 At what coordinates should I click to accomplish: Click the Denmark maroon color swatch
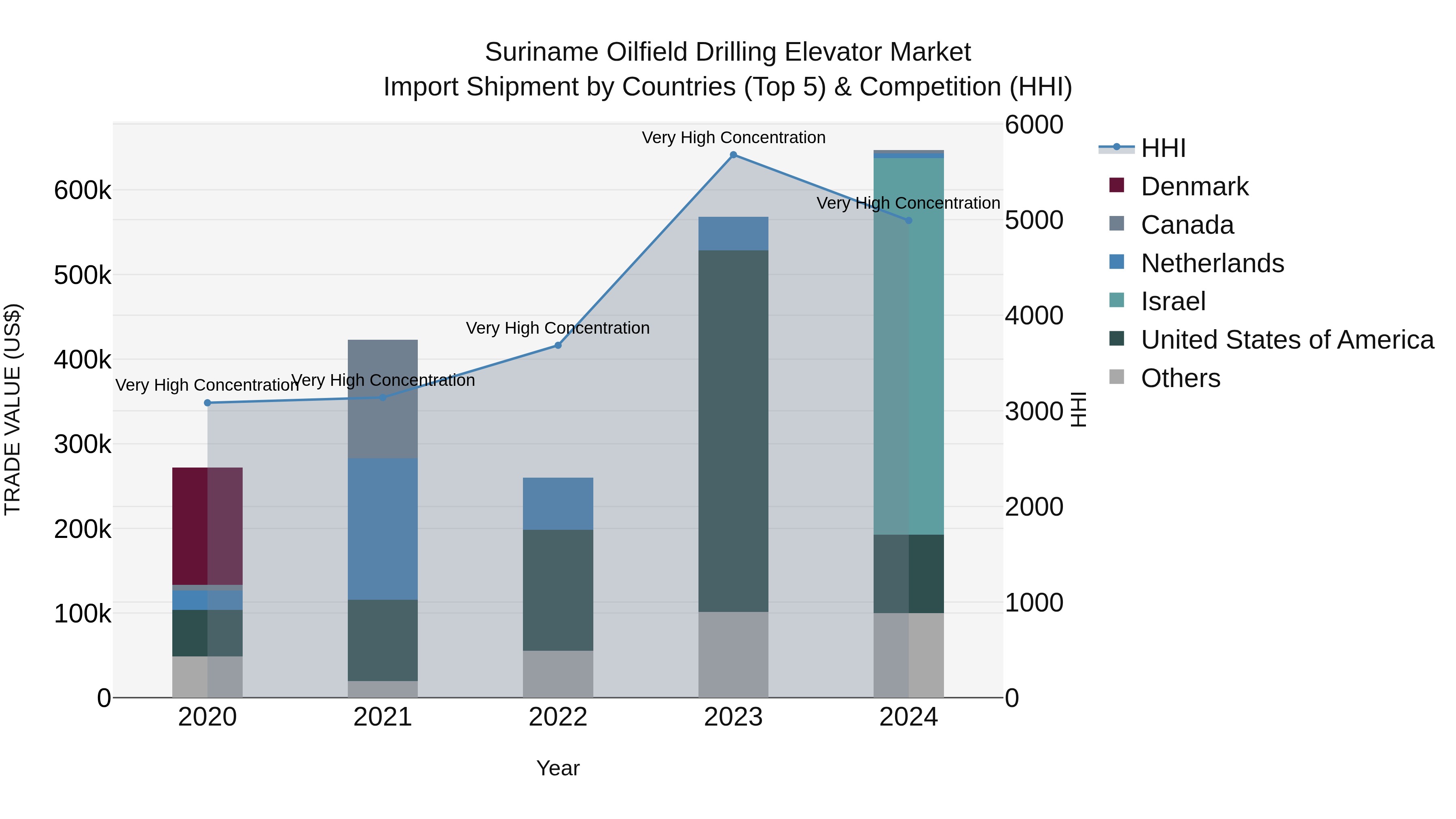pyautogui.click(x=1116, y=185)
